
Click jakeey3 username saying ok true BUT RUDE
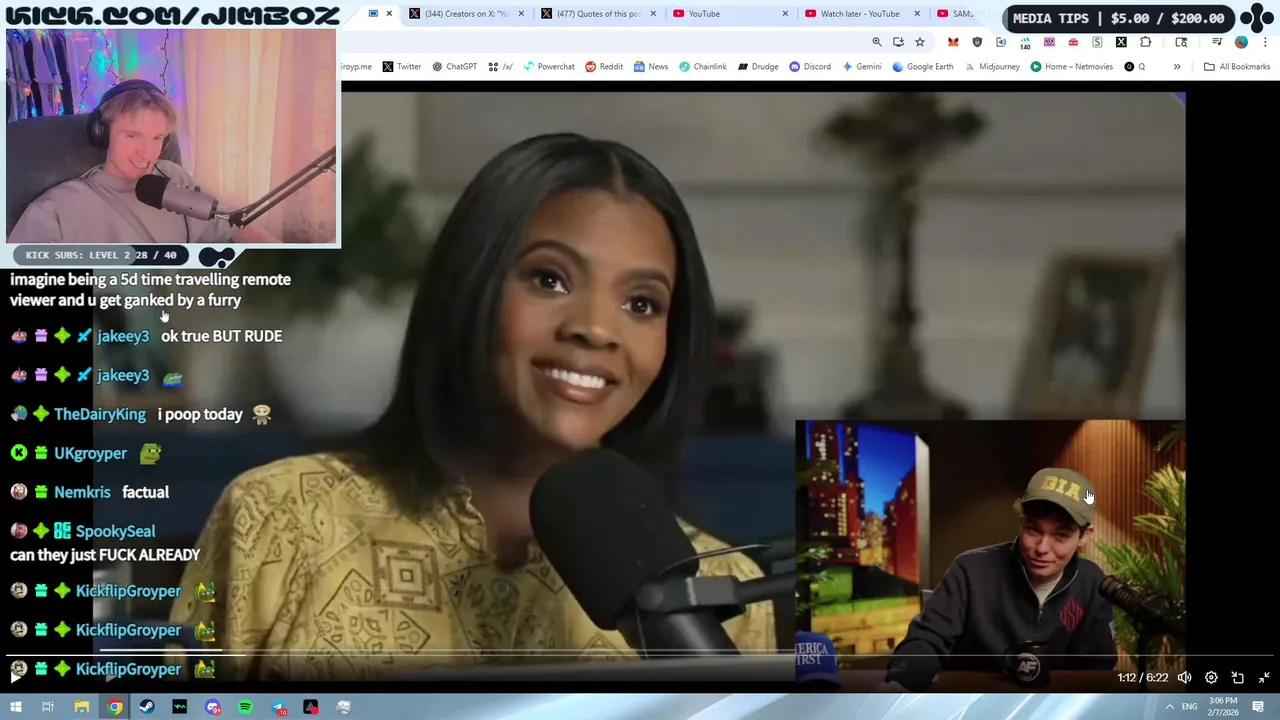click(123, 336)
